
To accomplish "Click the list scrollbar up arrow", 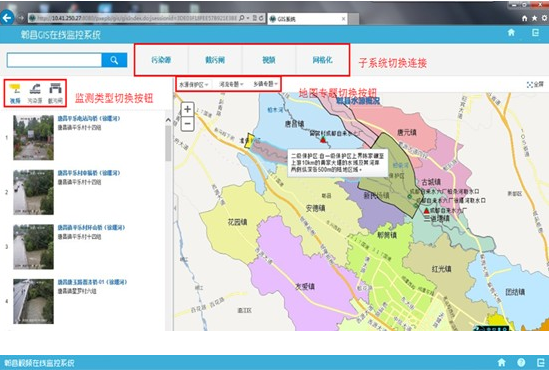I will (x=168, y=120).
